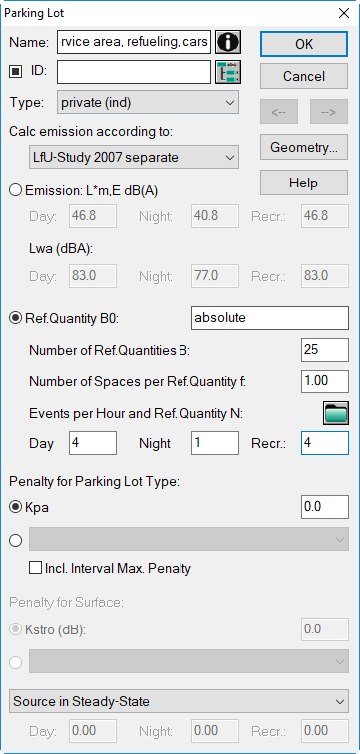This screenshot has height=754, width=360.
Task: Click the Ref.Quantity B0 field showing absolute
Action: 270,318
